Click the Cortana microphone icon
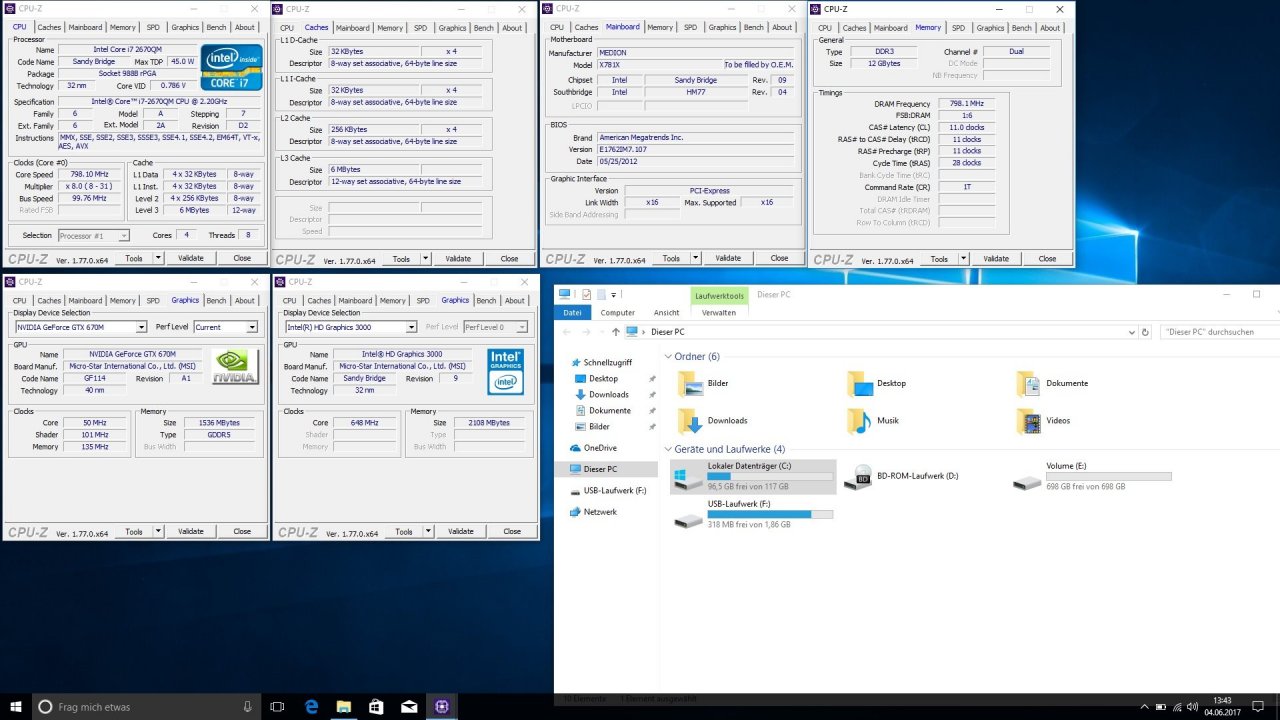 [x=248, y=707]
